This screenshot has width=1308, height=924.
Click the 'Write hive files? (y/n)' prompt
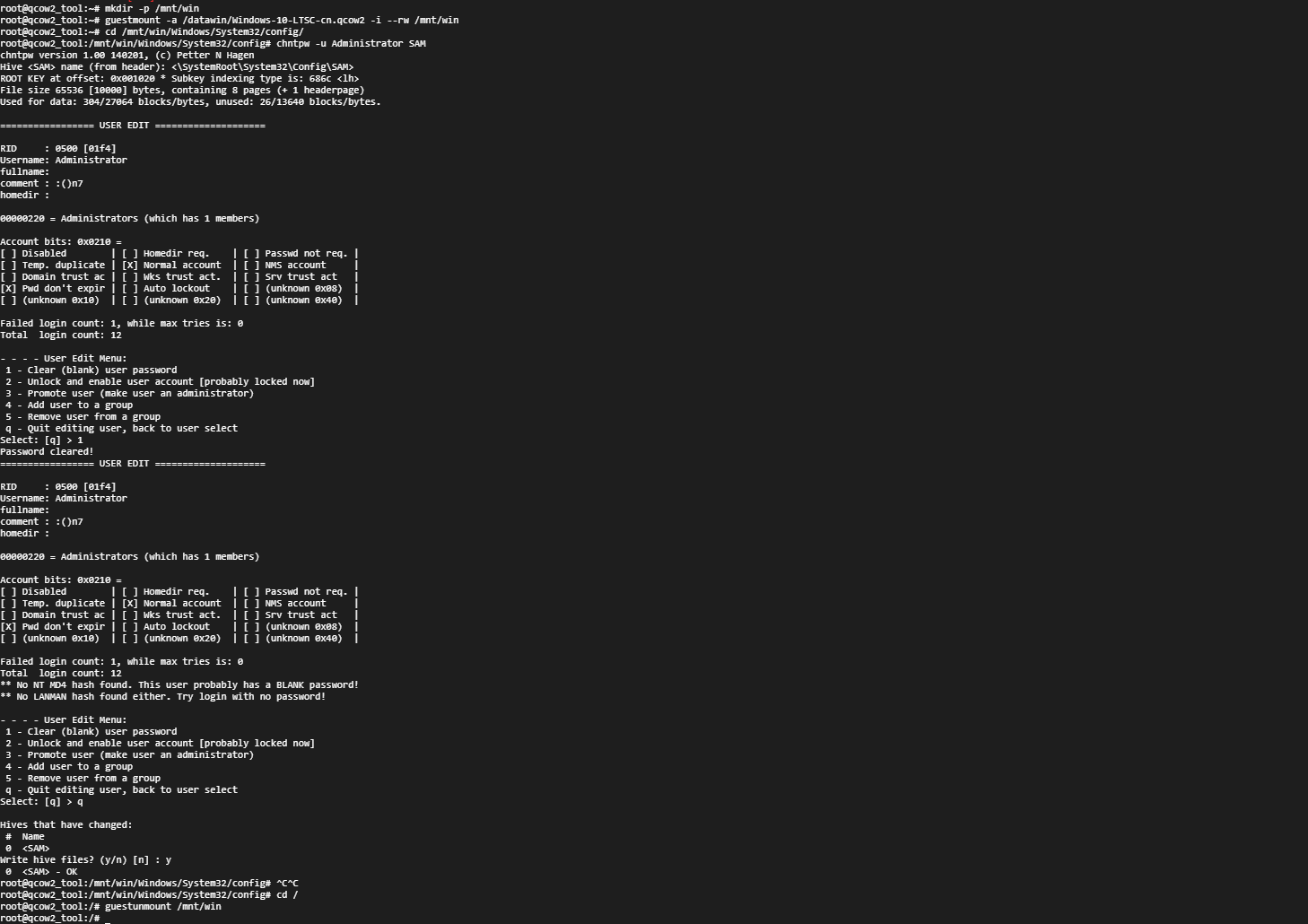click(x=85, y=859)
